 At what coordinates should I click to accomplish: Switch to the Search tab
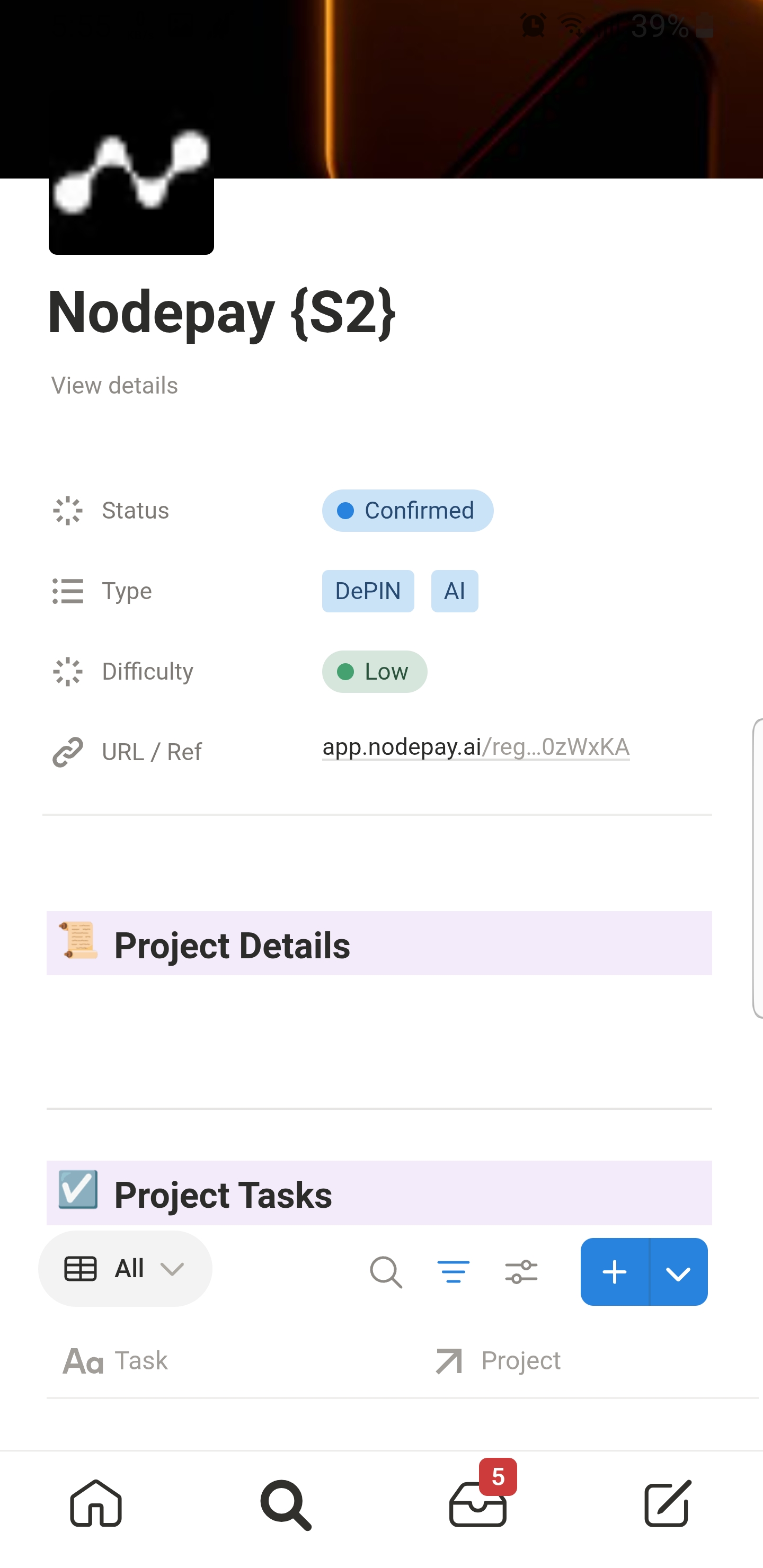pyautogui.click(x=286, y=1504)
